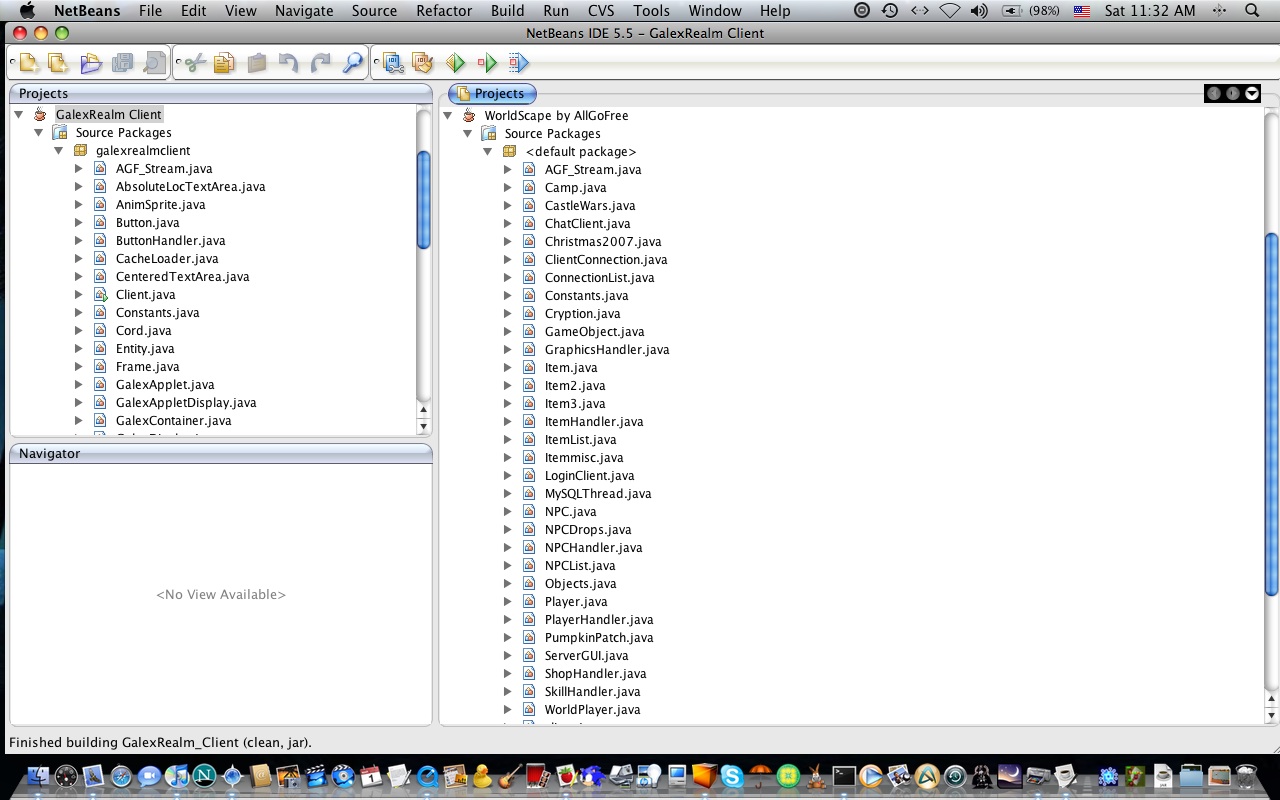1280x800 pixels.
Task: Click the Paste clipboard icon
Action: click(257, 64)
